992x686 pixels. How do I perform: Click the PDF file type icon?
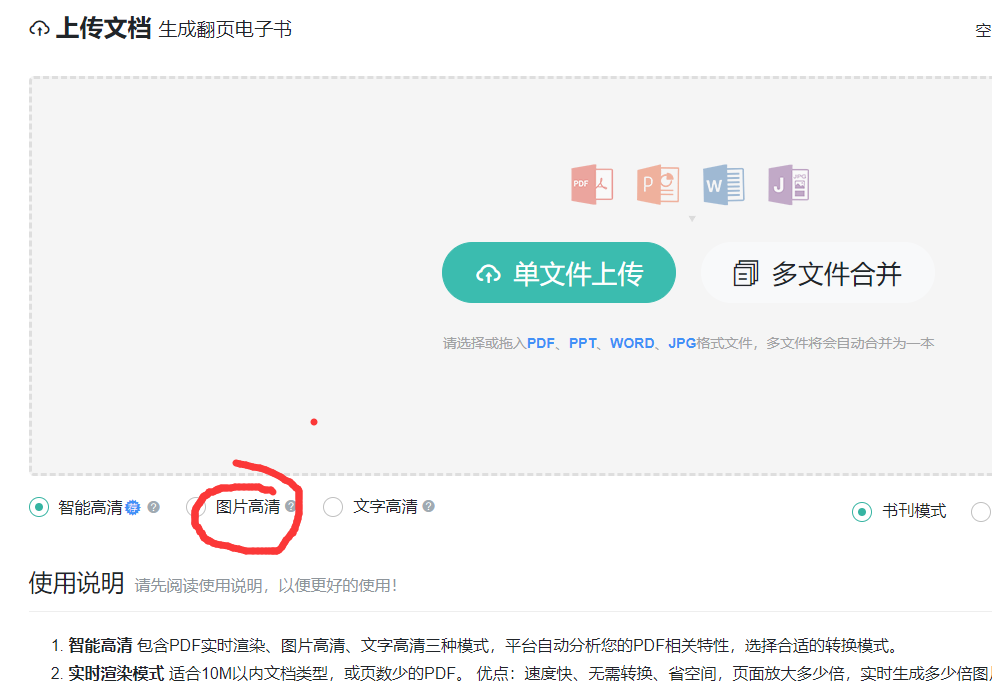(591, 185)
